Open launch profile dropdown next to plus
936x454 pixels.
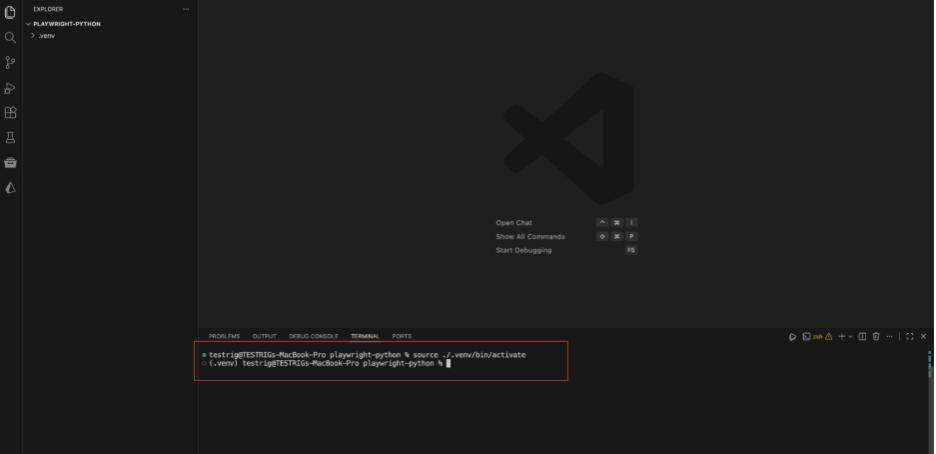tap(851, 336)
